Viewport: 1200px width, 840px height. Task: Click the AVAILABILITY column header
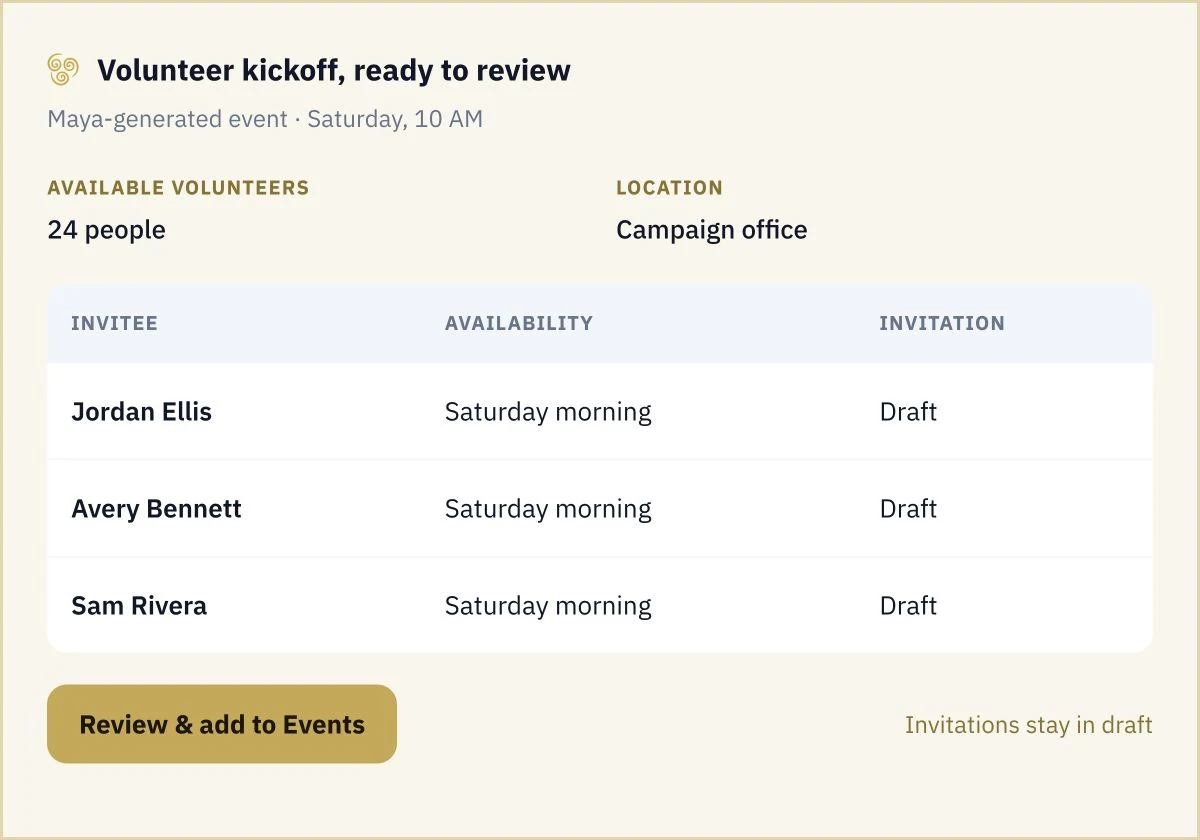[x=519, y=323]
